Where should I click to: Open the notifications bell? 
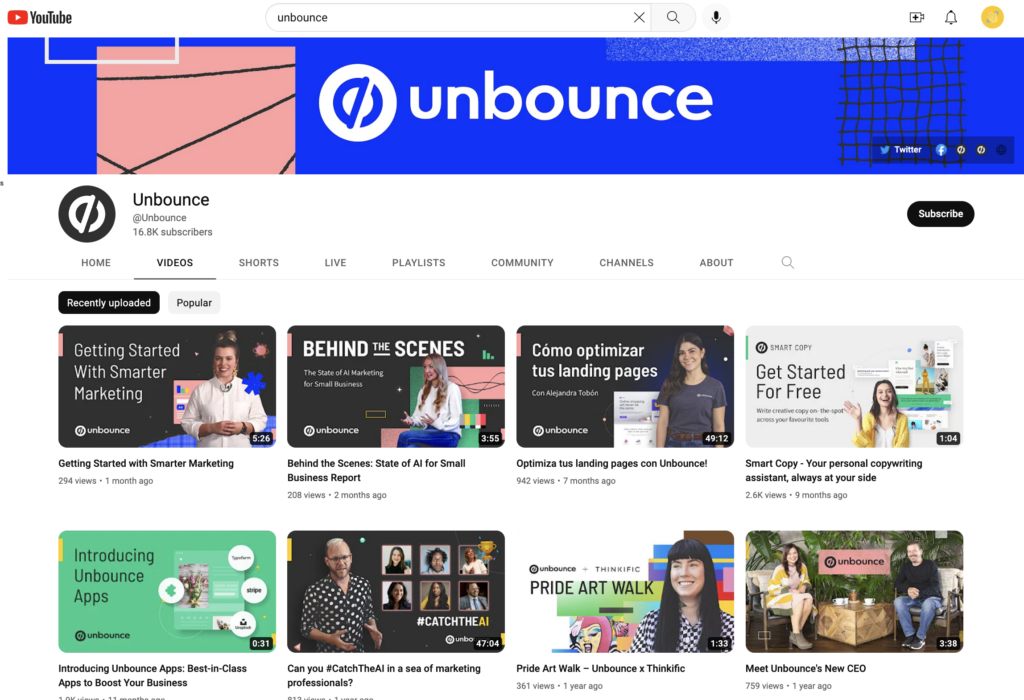tap(951, 18)
